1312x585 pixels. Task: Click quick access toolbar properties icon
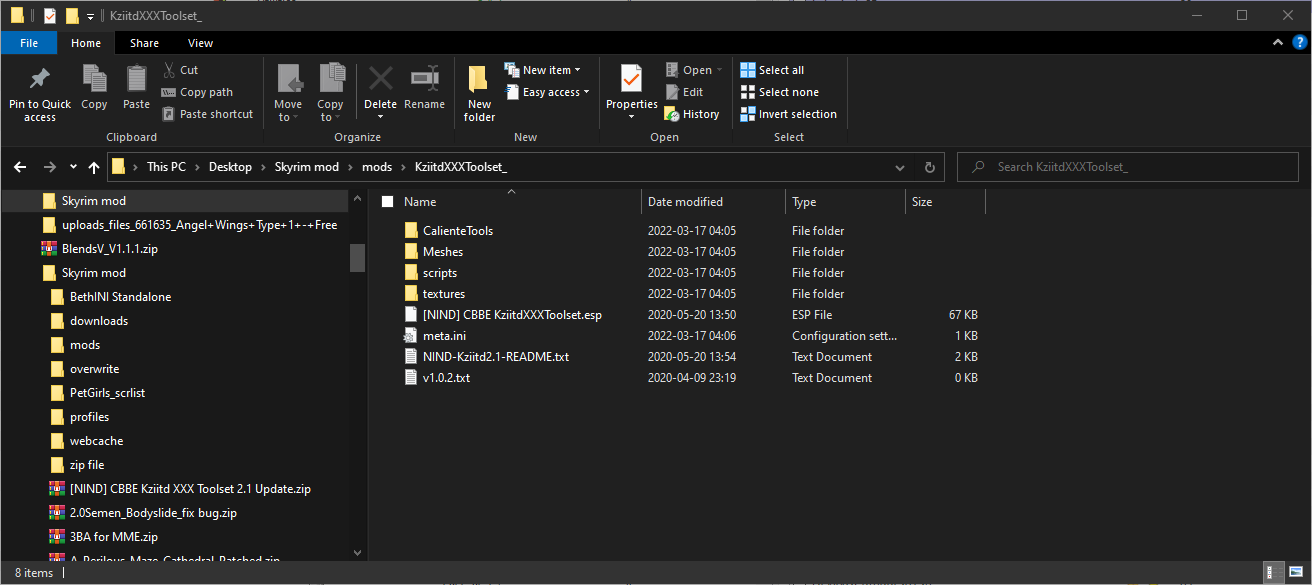click(x=49, y=15)
